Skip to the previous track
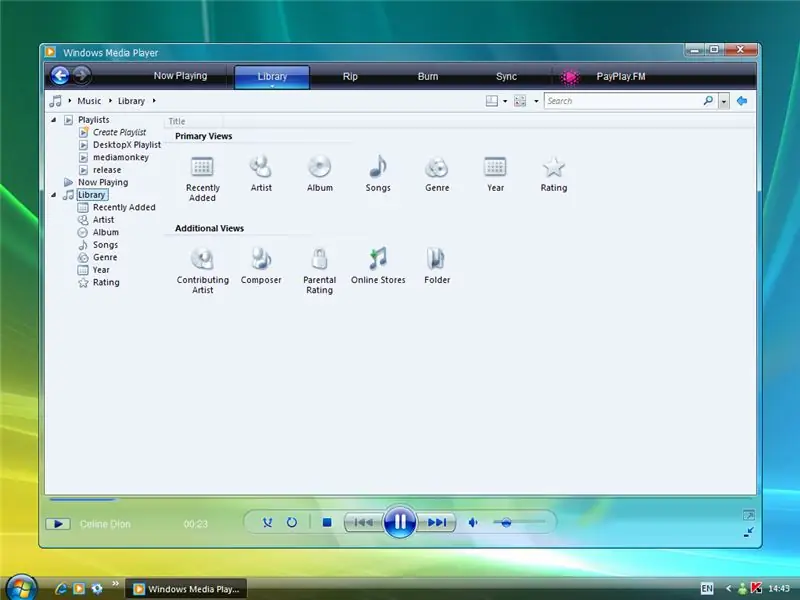The width and height of the screenshot is (800, 600). point(364,522)
